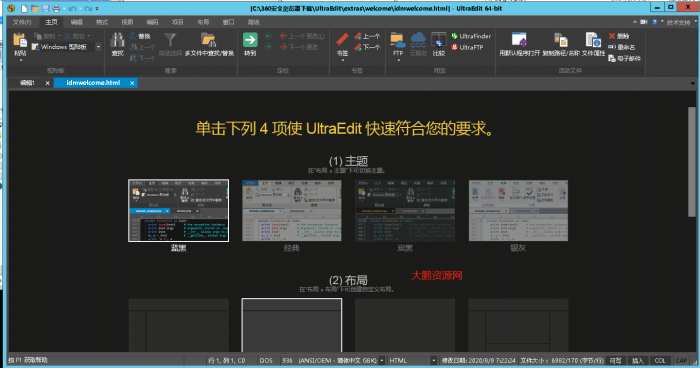Close the 编辑1 tab

[47, 83]
